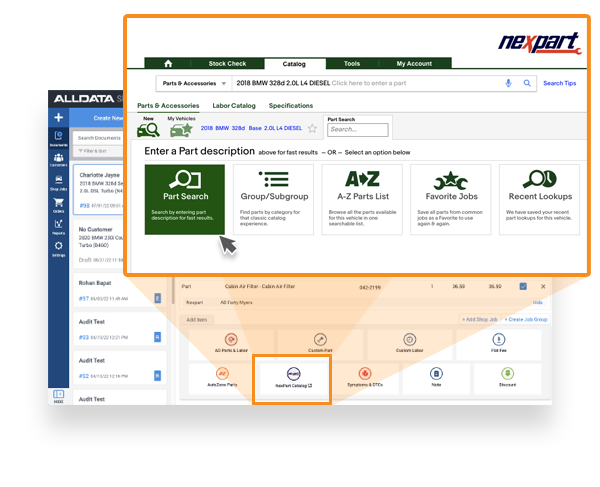Open Settings gear in ALLDATA sidebar
Screen dimensions: 600x487
[x=59, y=249]
